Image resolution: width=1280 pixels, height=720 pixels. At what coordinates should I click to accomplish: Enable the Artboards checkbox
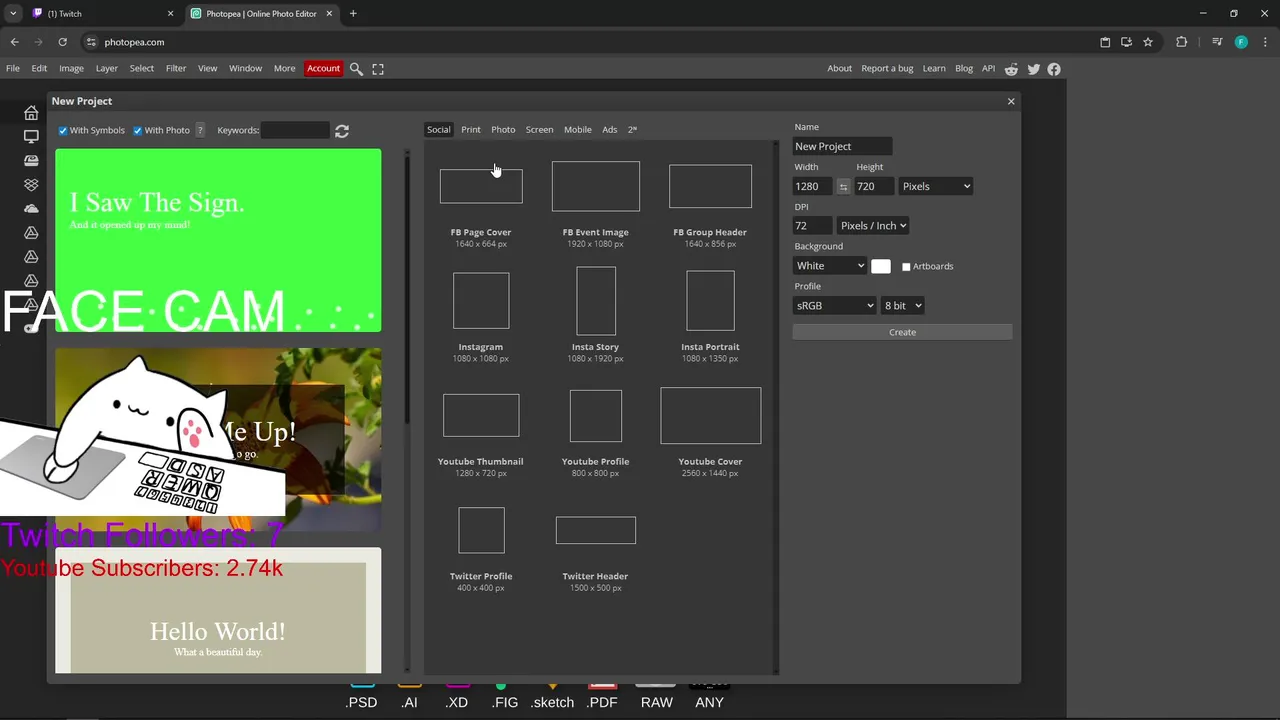click(x=906, y=267)
